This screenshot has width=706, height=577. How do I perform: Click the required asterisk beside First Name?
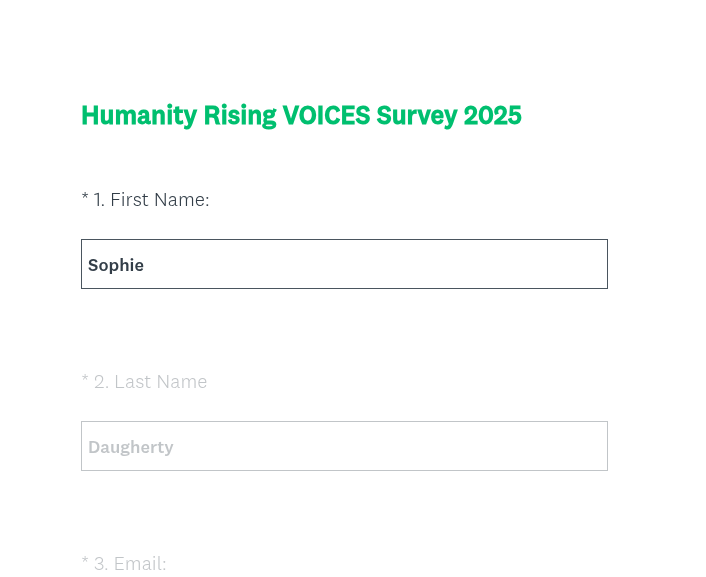pos(85,199)
